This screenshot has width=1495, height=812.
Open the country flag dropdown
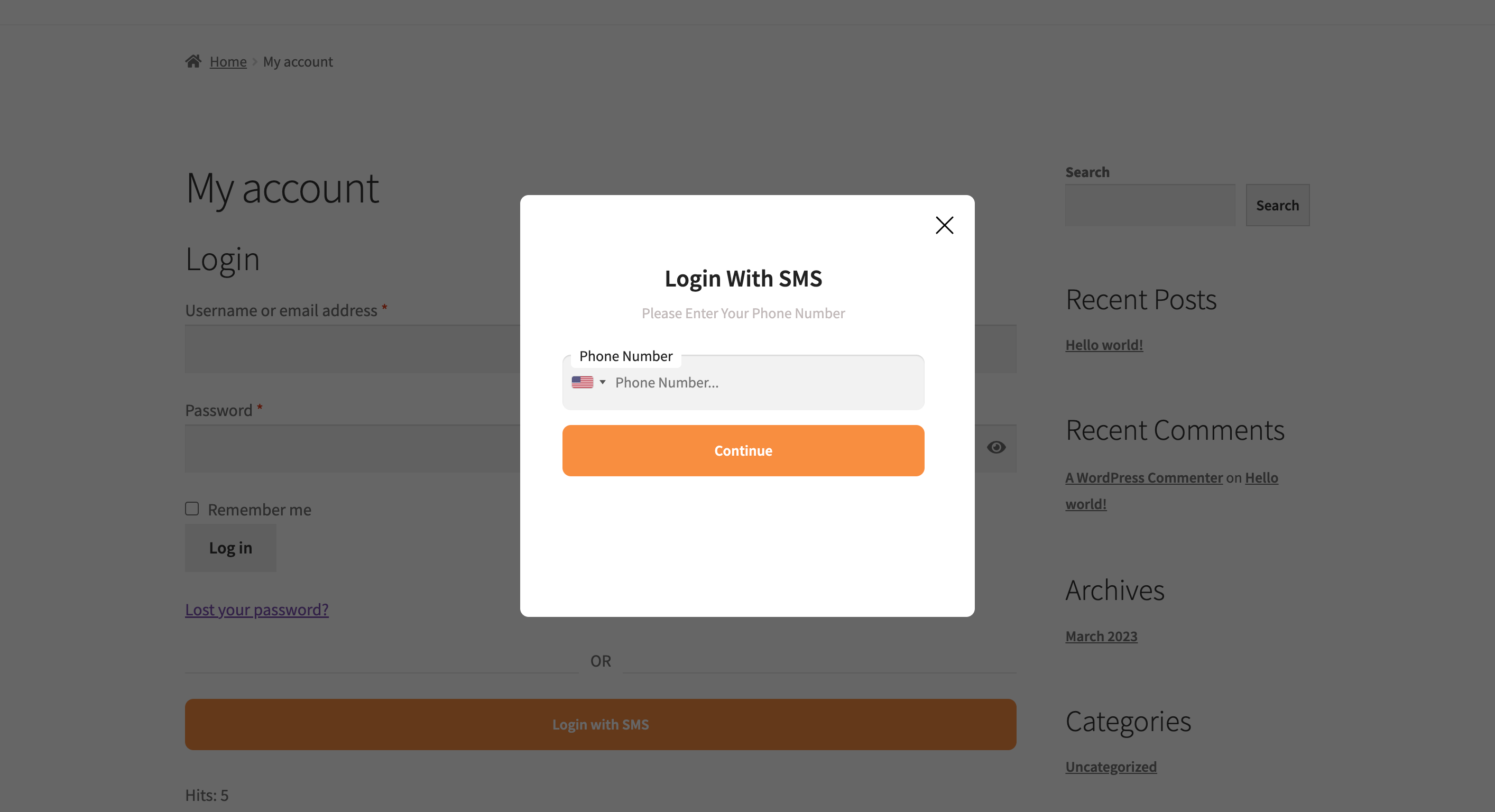point(588,382)
